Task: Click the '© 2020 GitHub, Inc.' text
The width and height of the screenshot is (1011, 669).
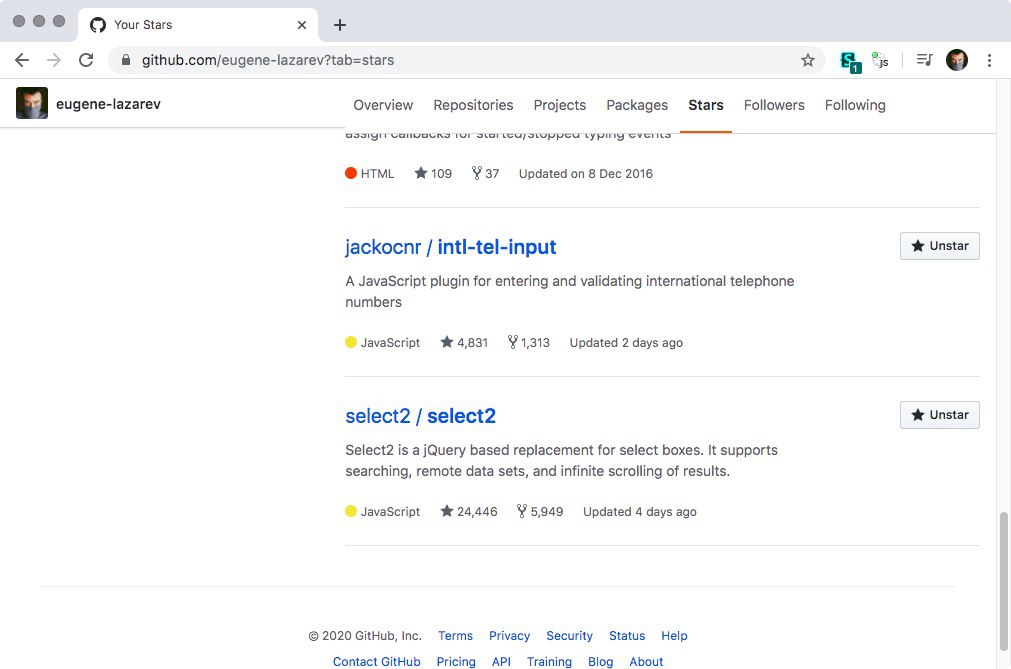Action: (365, 635)
